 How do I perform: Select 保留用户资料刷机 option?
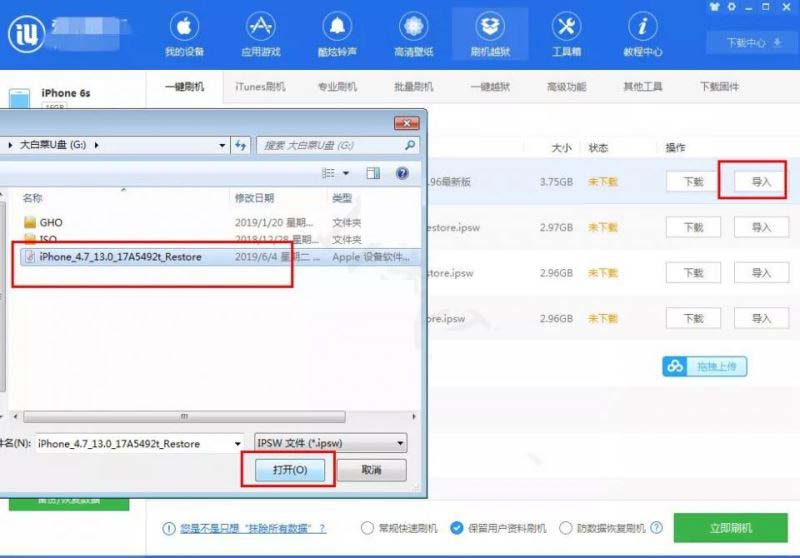(x=457, y=528)
